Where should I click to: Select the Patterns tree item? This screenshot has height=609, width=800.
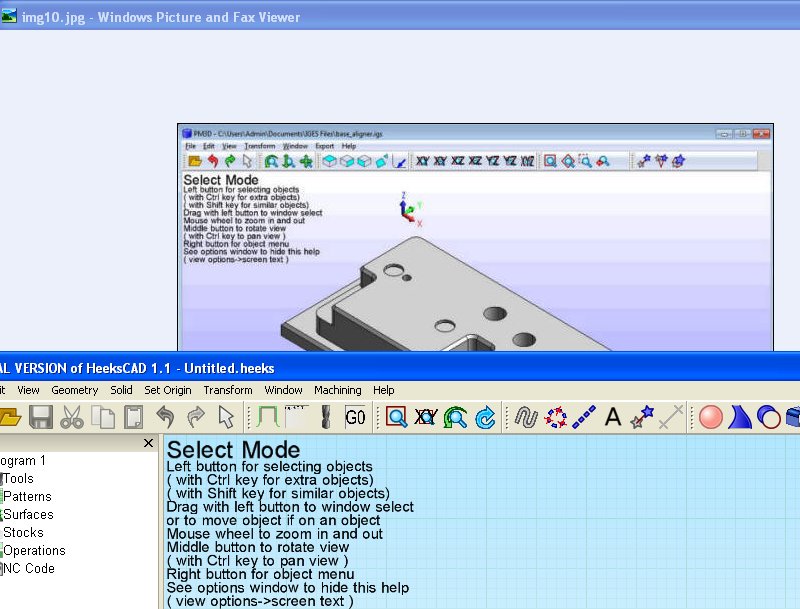click(27, 496)
